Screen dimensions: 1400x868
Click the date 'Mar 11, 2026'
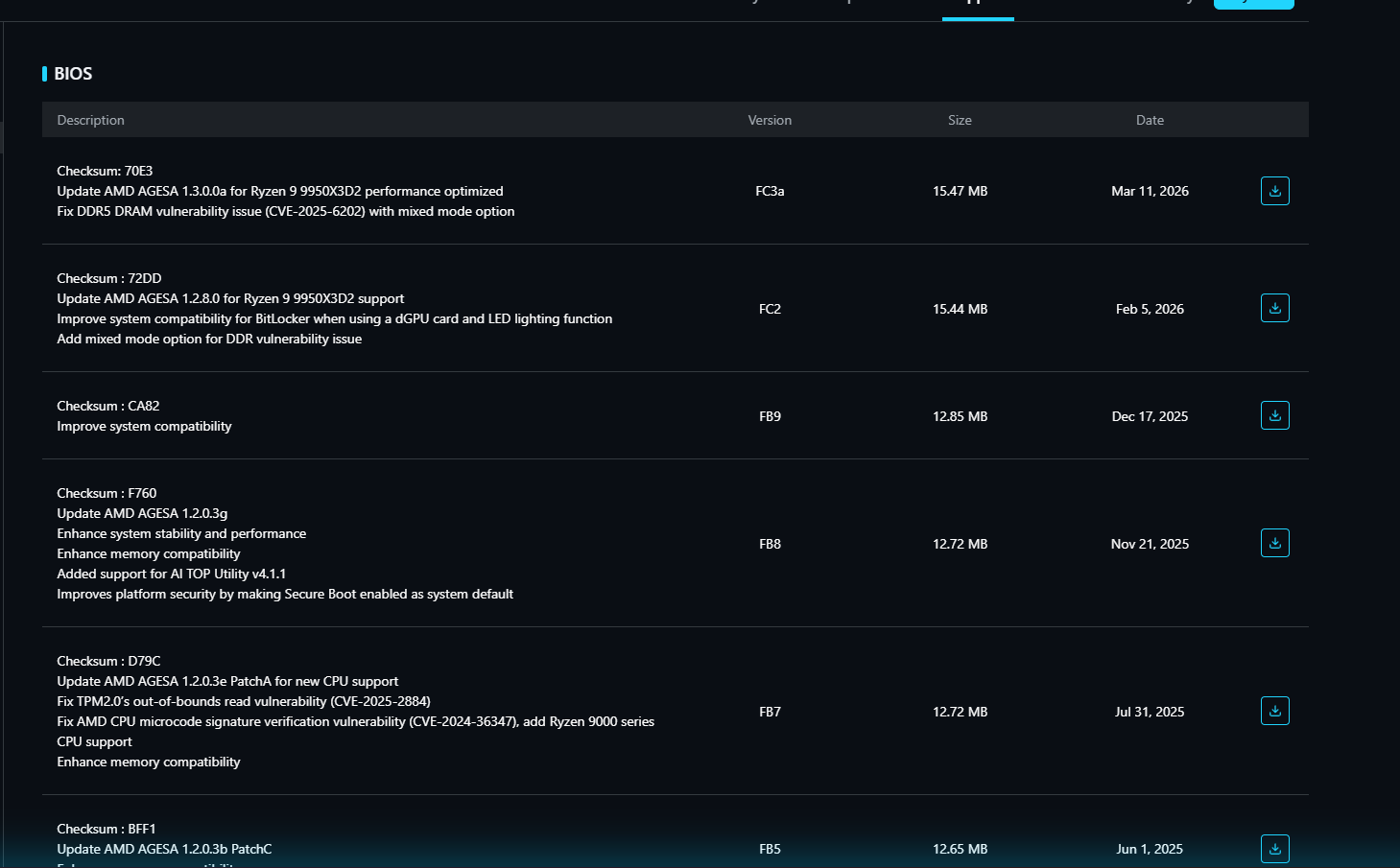click(x=1150, y=191)
